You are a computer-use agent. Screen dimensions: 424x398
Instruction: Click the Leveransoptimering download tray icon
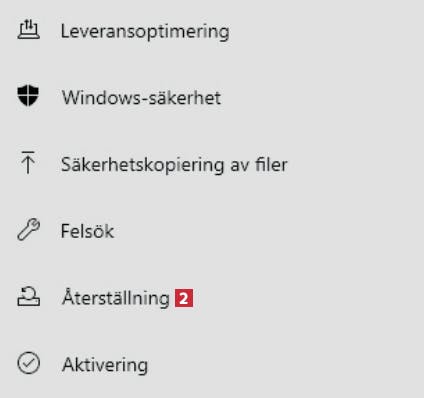coord(28,29)
